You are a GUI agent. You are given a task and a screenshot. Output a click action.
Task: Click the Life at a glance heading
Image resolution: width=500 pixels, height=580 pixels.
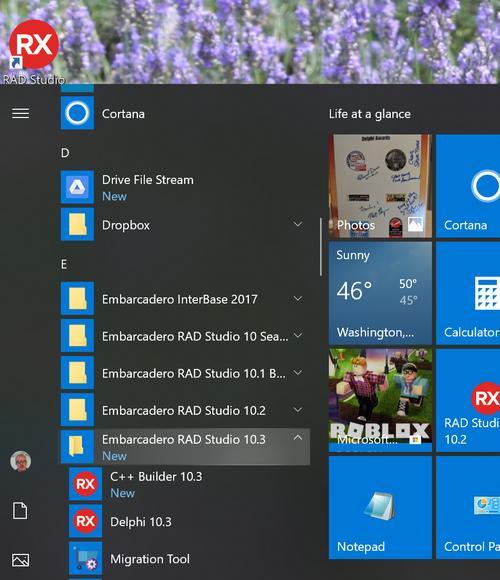370,114
